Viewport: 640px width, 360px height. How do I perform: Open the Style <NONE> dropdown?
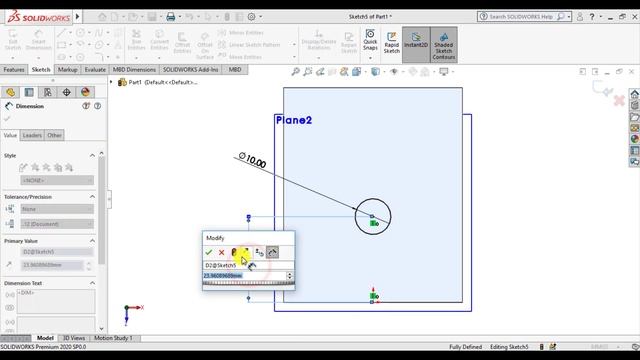tap(57, 180)
